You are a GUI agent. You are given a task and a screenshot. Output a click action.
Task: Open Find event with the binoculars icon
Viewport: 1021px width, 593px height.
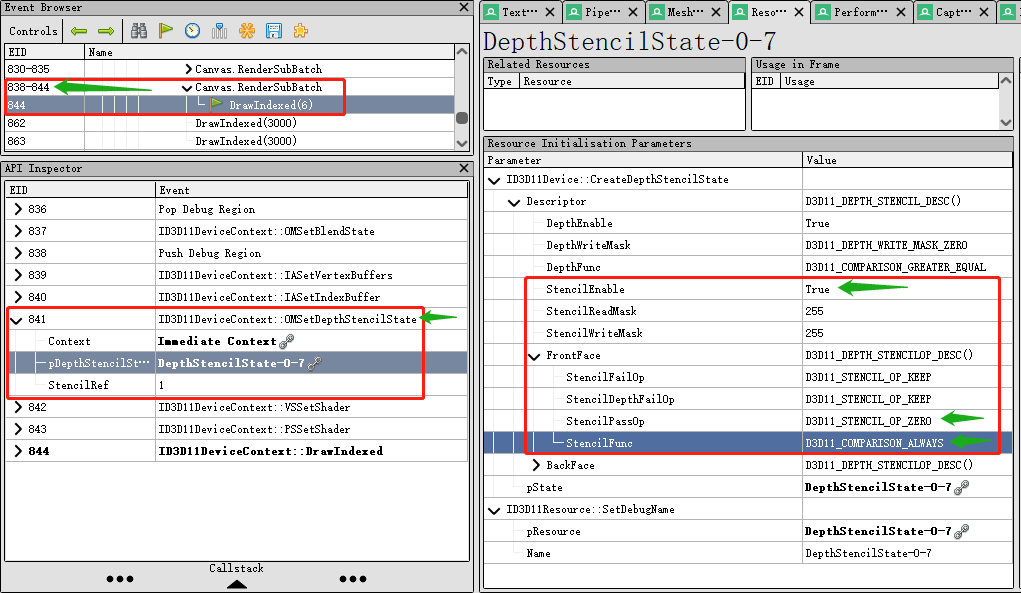(x=139, y=31)
